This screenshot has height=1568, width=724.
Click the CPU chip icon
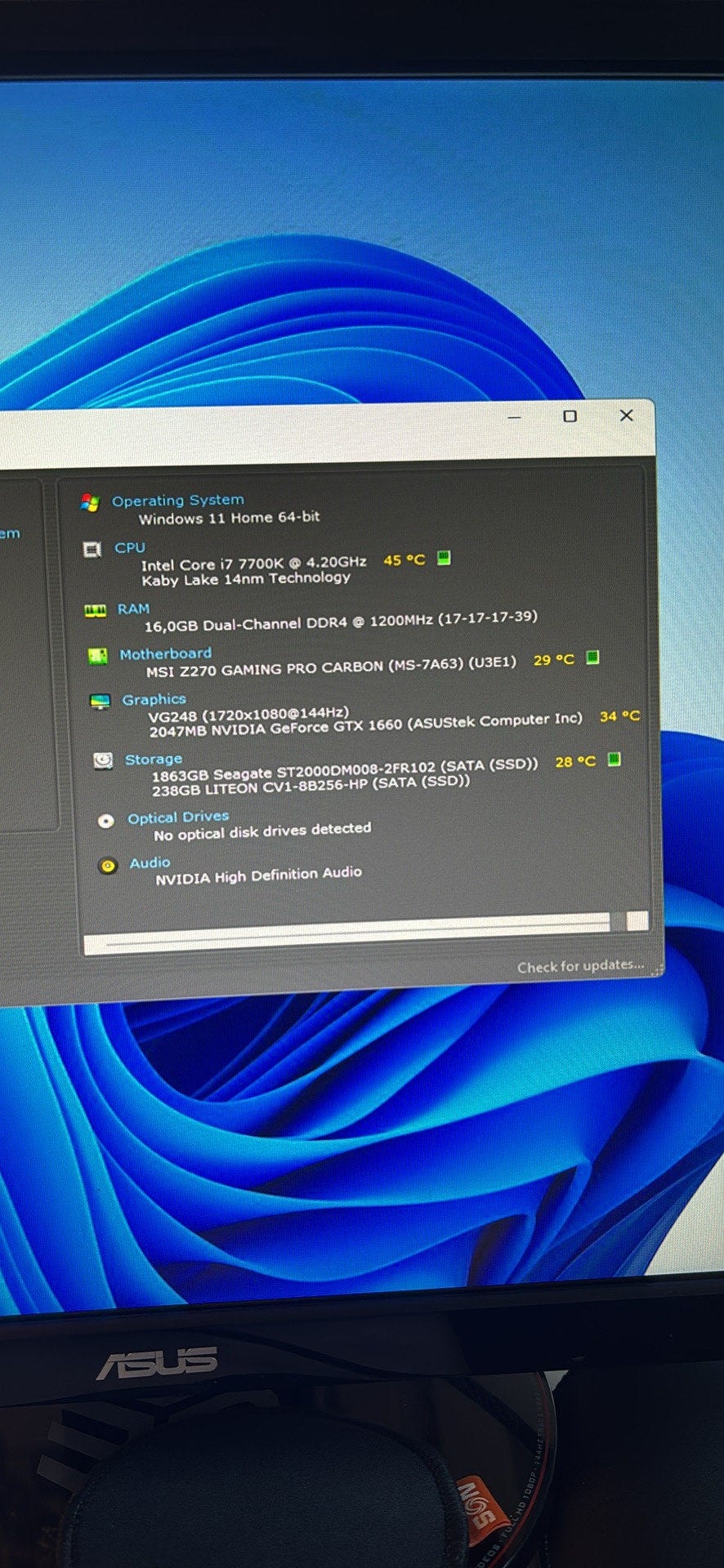[x=92, y=550]
